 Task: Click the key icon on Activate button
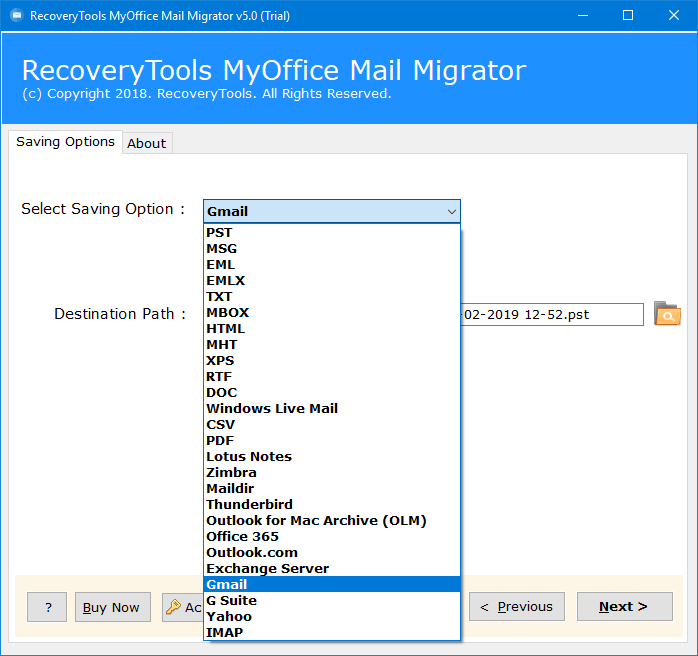pos(173,607)
